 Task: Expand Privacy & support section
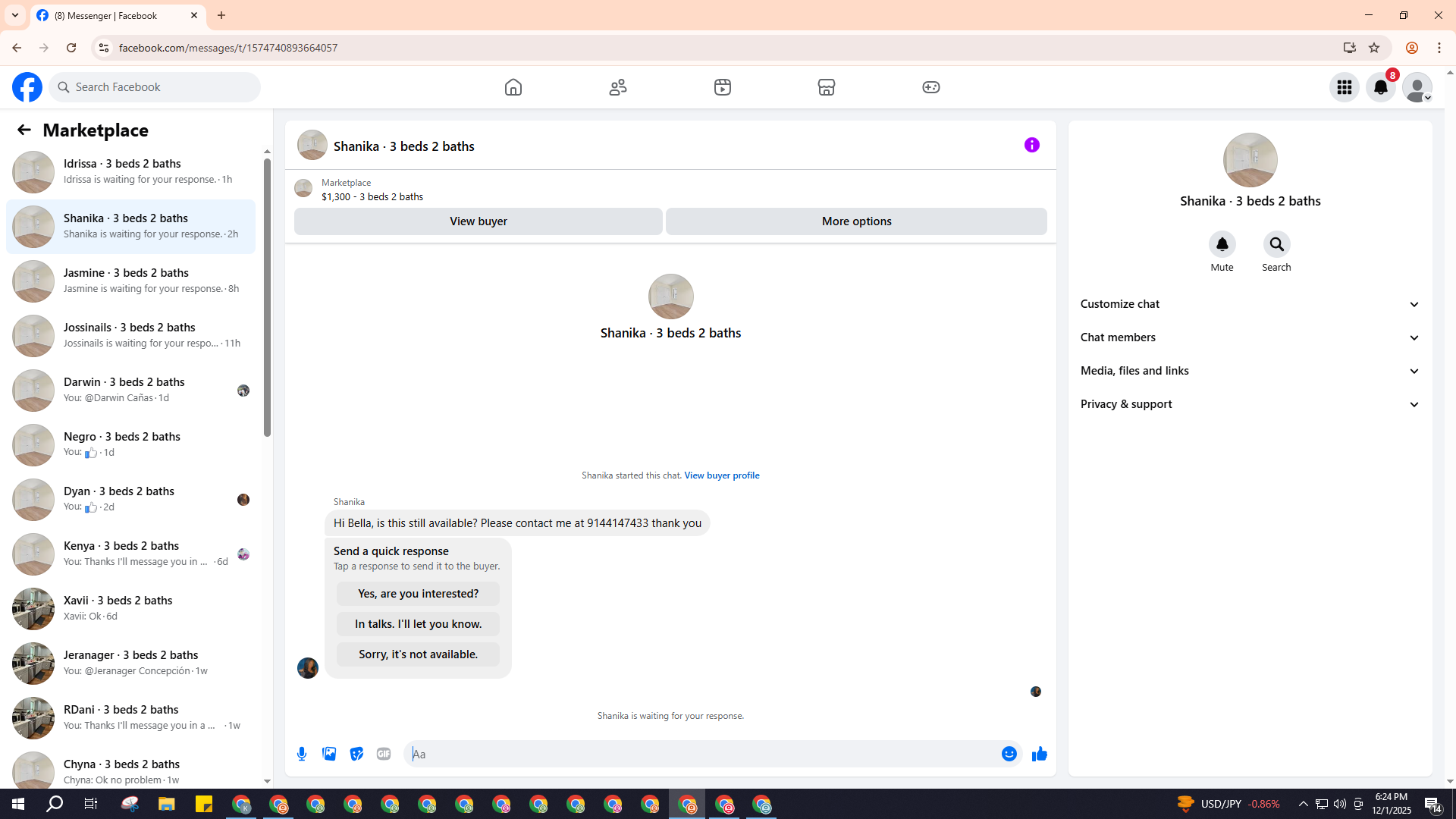coord(1250,404)
